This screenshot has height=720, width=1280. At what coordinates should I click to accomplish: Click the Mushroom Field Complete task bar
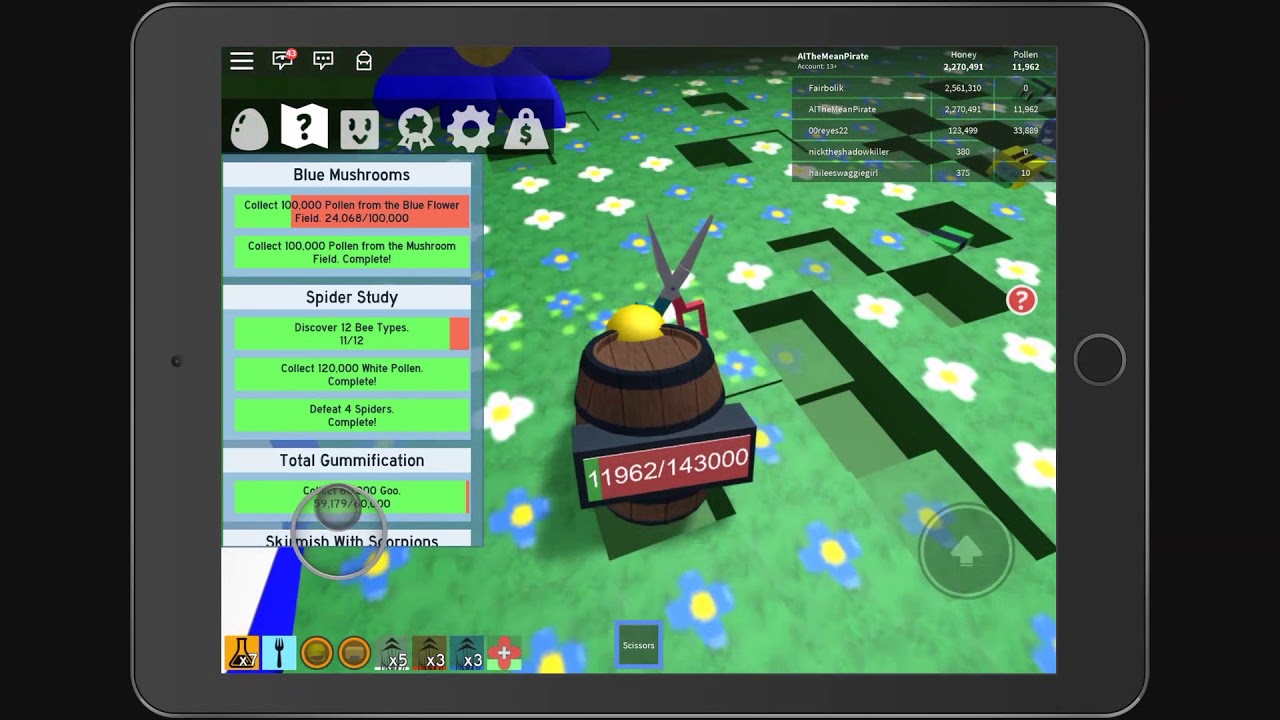[x=351, y=252]
